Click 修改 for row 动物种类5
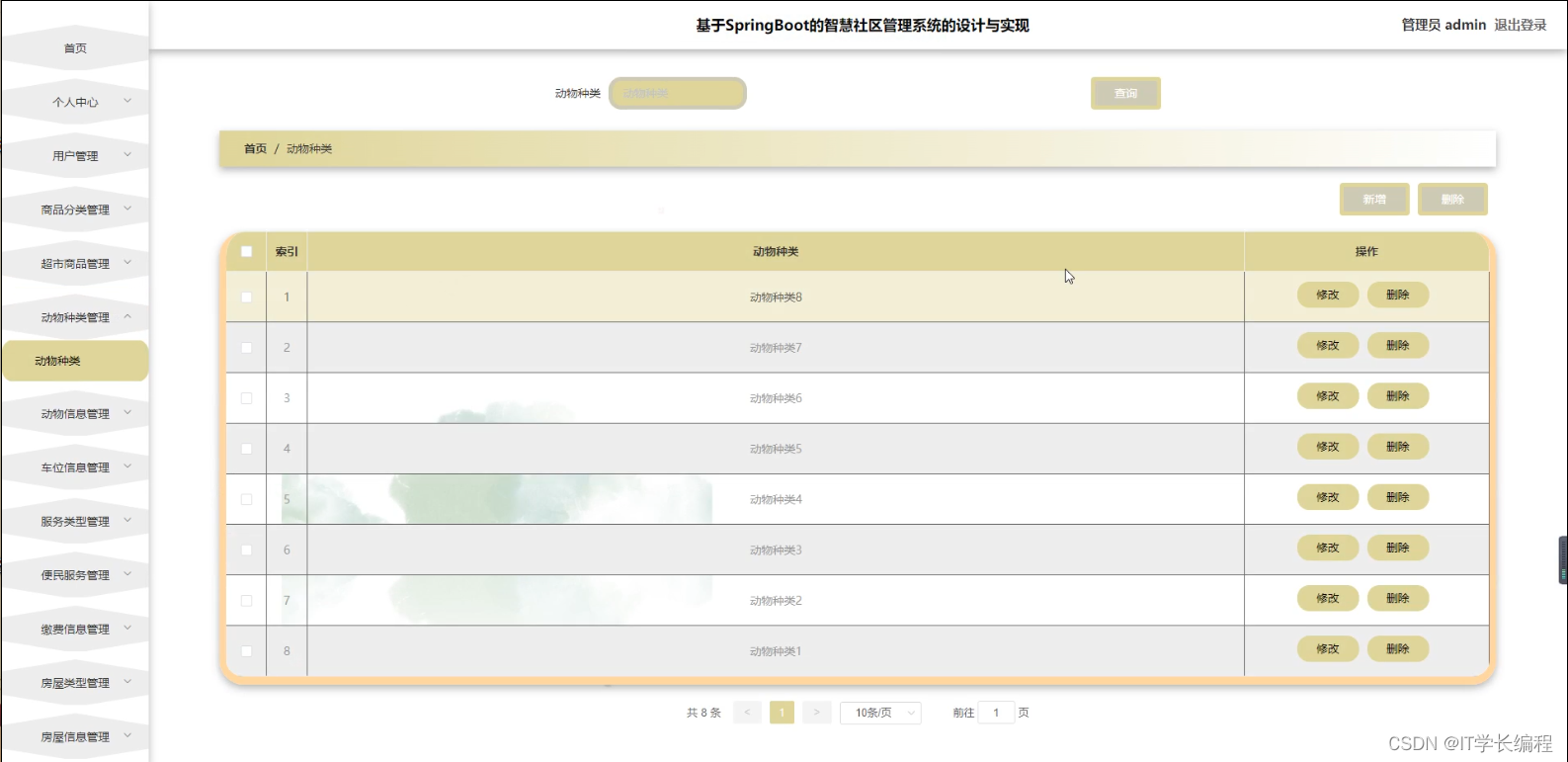Viewport: 1568px width, 762px height. (x=1328, y=447)
